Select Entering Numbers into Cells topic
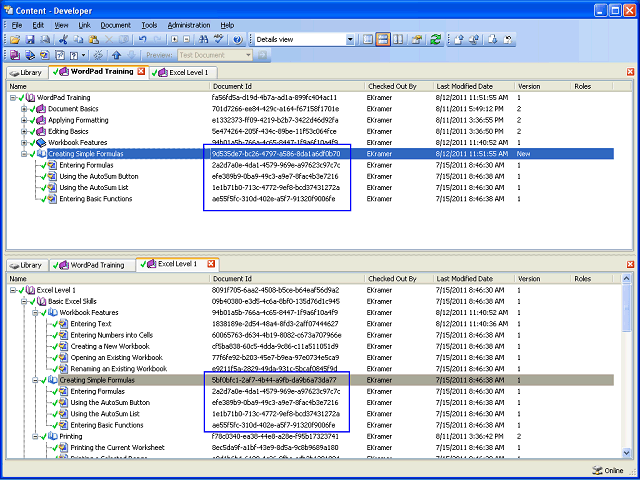The height and width of the screenshot is (480, 640). click(111, 335)
